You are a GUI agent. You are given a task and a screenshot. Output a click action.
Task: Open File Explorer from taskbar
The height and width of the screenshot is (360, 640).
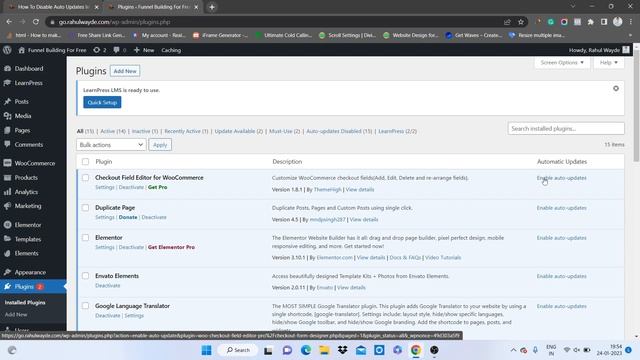(324, 350)
